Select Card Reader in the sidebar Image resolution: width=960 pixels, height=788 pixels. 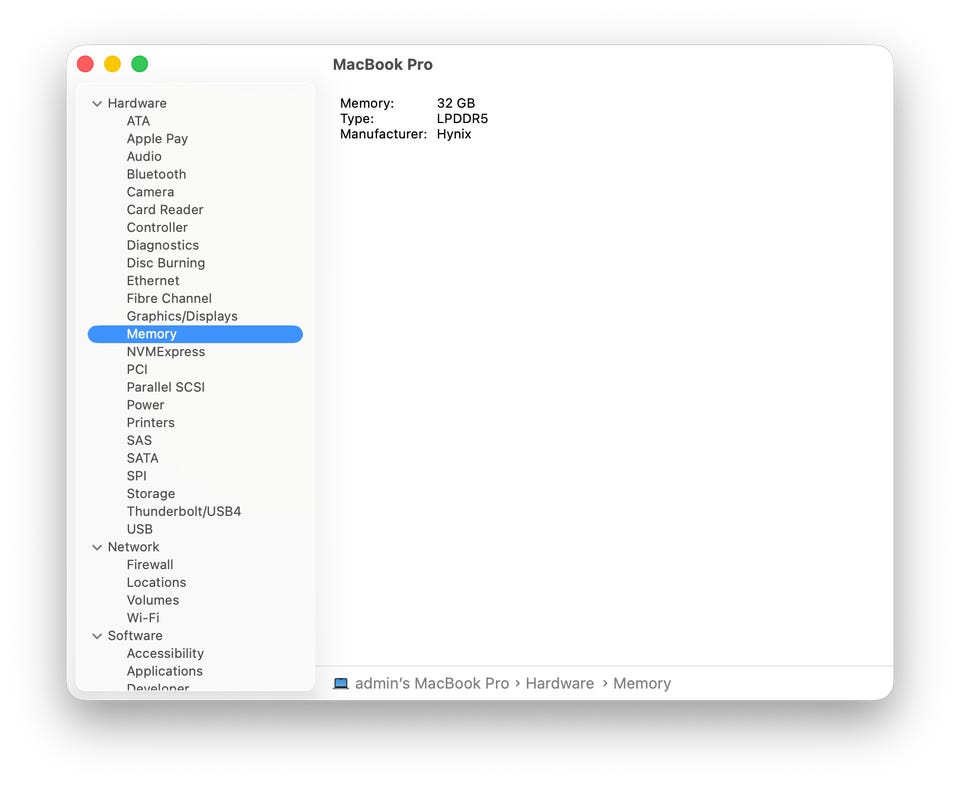tap(165, 210)
